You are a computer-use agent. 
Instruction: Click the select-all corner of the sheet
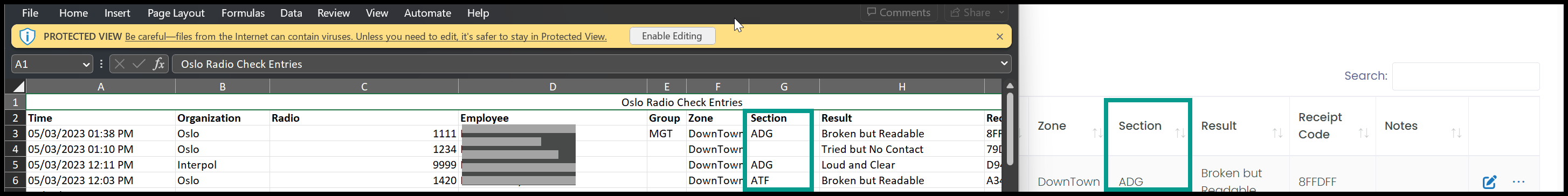coord(18,87)
